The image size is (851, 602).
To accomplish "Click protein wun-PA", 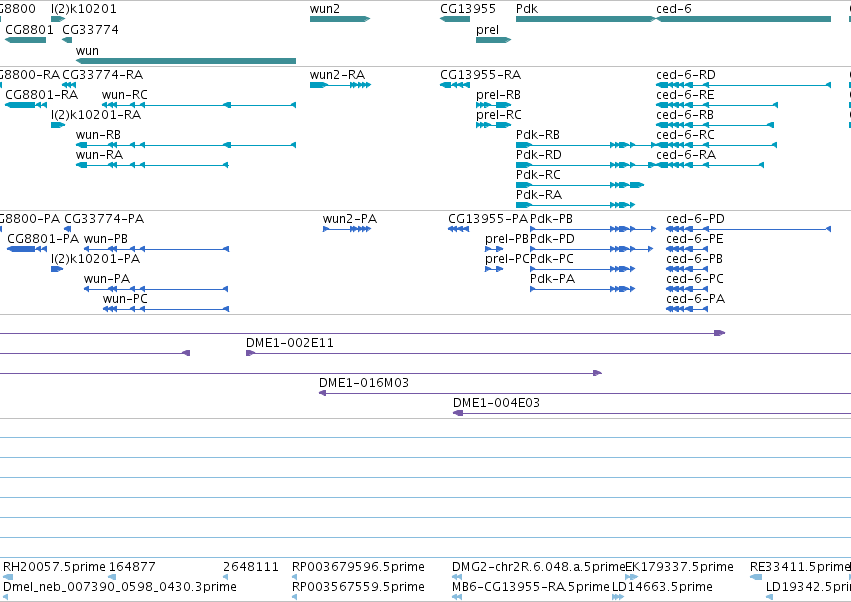I will tap(107, 279).
